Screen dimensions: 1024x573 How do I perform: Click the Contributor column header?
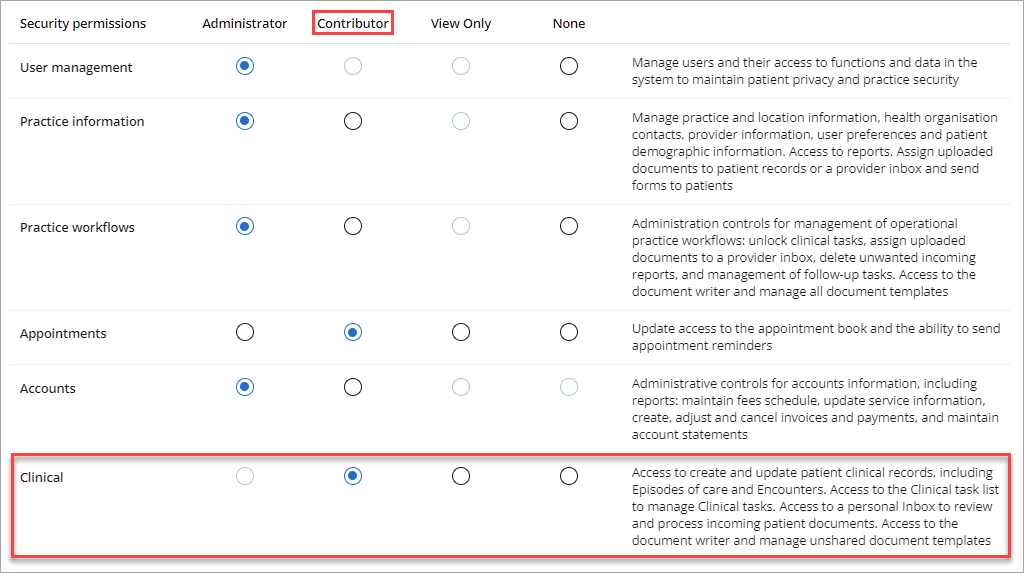353,24
